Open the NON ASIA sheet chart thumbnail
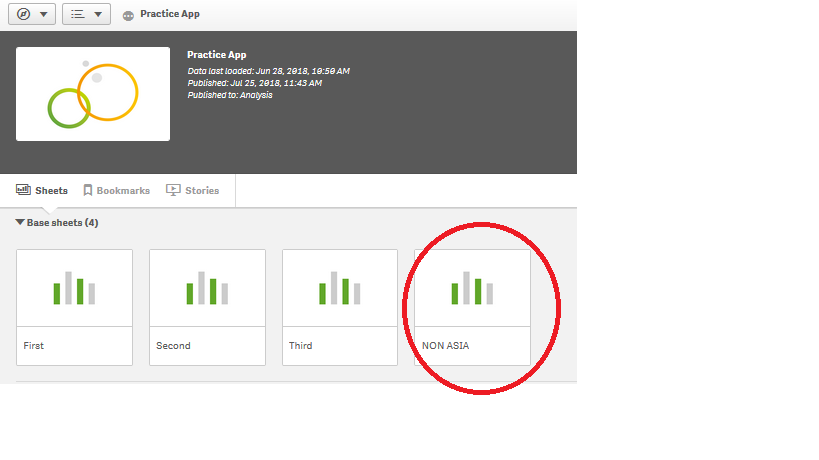Viewport: 819px width, 460px height. pos(473,288)
